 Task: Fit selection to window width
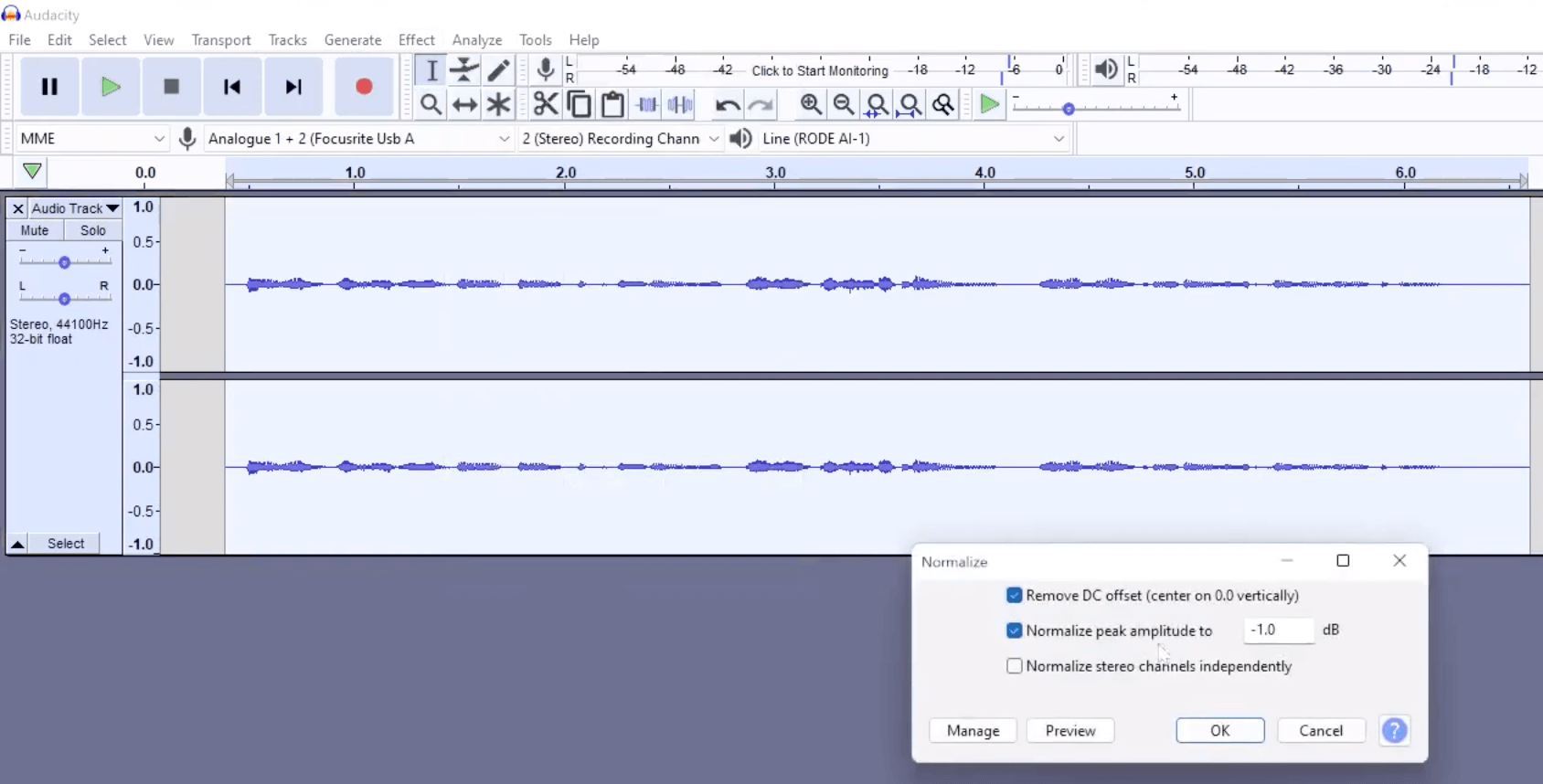pos(877,105)
